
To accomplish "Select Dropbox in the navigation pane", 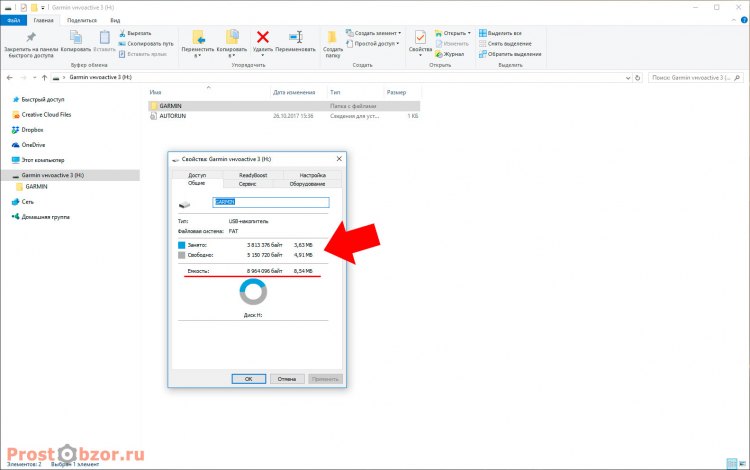I will click(x=28, y=130).
